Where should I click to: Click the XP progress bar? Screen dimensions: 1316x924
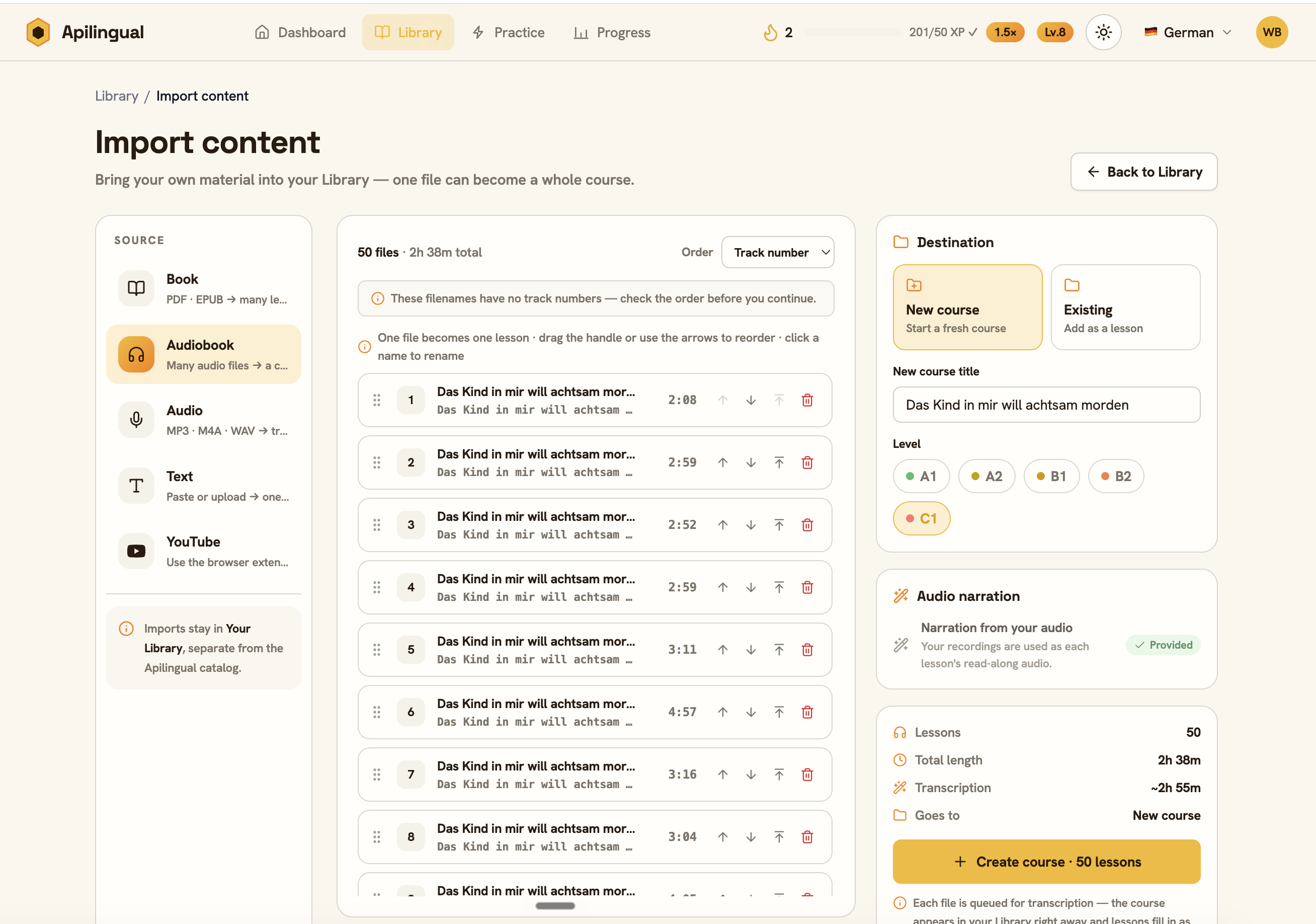[852, 32]
